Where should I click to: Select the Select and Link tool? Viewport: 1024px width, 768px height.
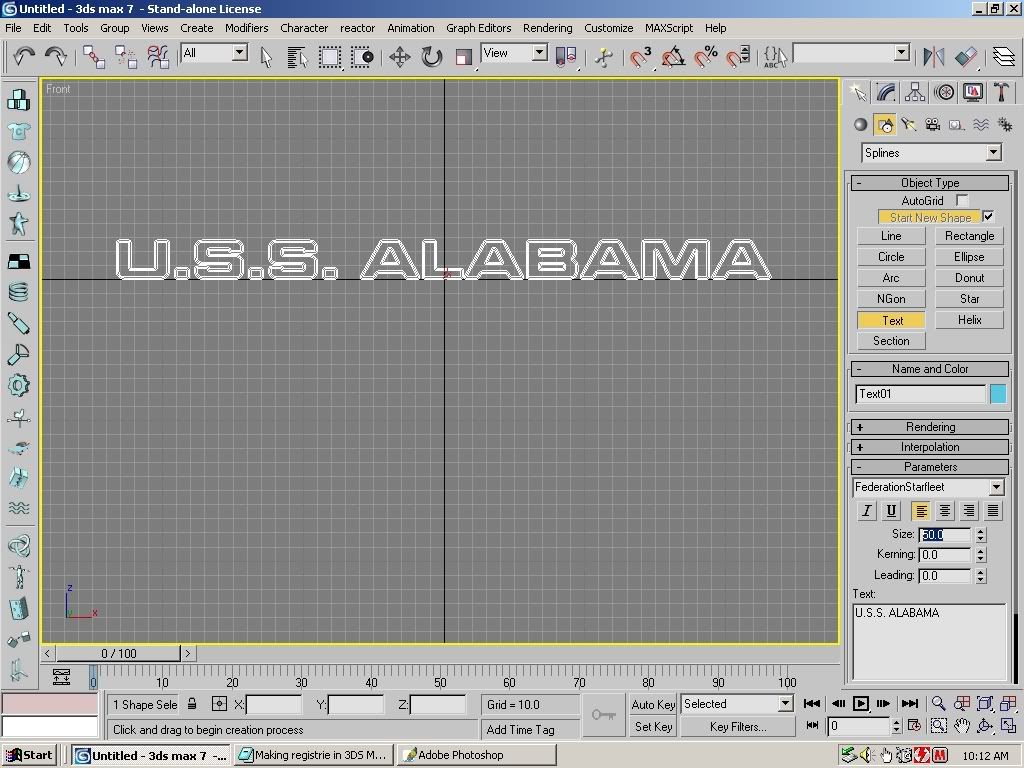point(94,57)
